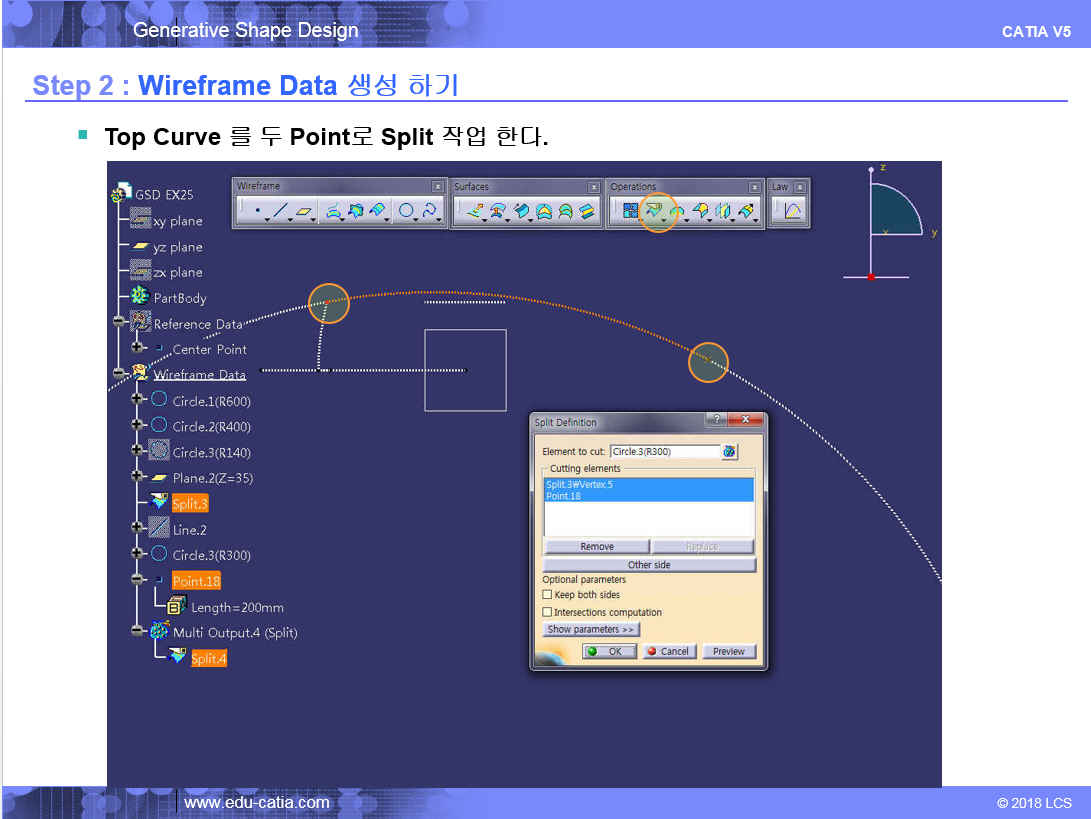Expand the Circle.1(R600) tree node
Image resolution: width=1091 pixels, height=819 pixels.
click(137, 400)
